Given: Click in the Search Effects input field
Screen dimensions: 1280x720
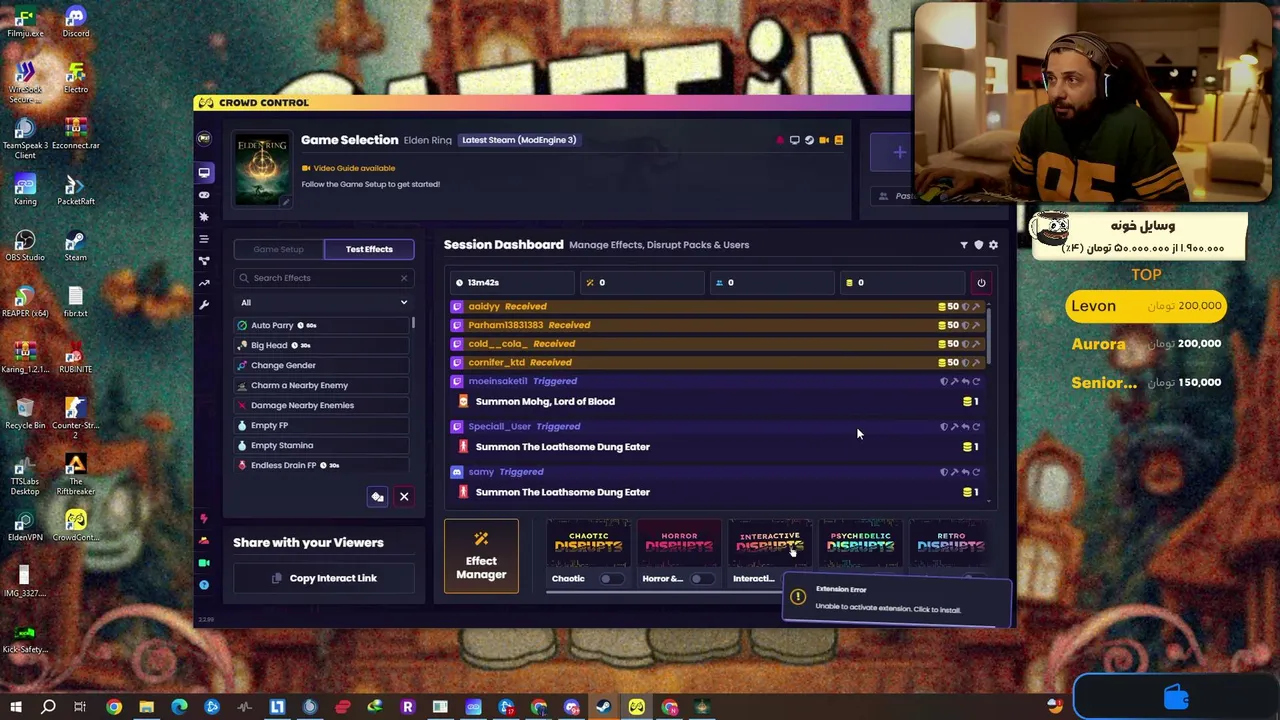Looking at the screenshot, I should tap(323, 278).
